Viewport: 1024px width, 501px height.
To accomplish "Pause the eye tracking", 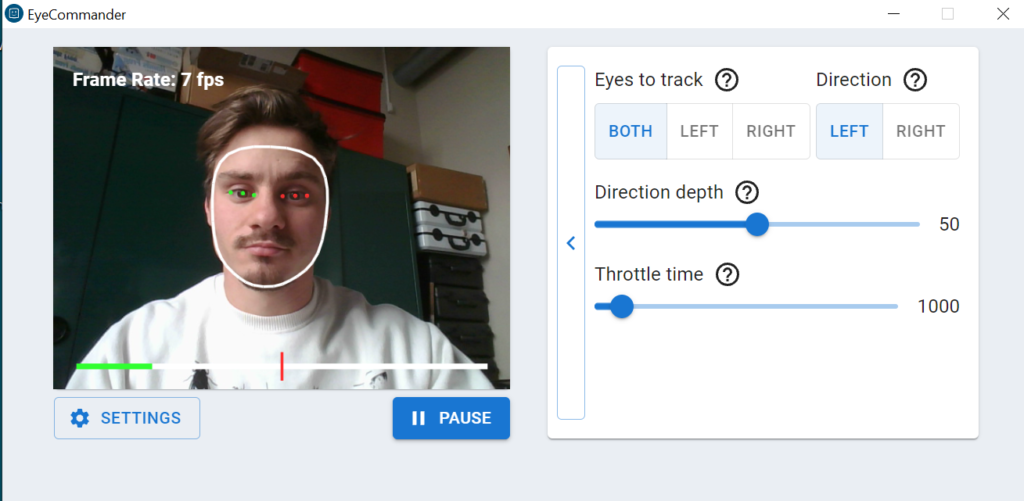I will point(451,418).
